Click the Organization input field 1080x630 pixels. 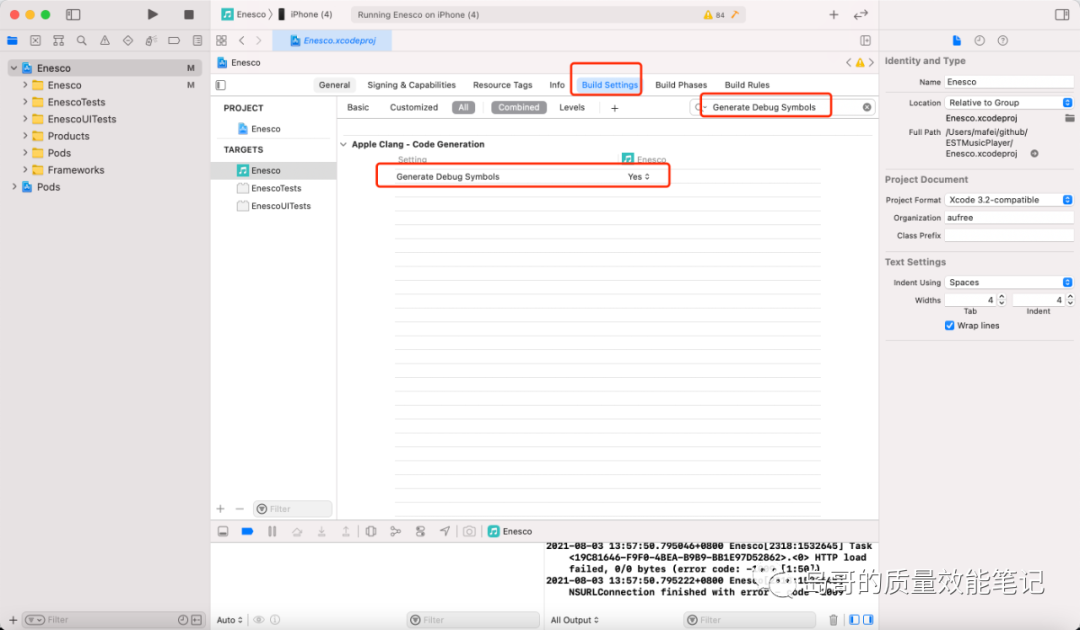1009,218
